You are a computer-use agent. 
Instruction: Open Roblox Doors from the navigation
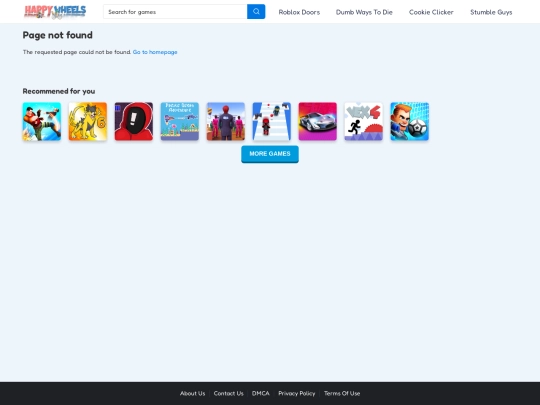[299, 12]
